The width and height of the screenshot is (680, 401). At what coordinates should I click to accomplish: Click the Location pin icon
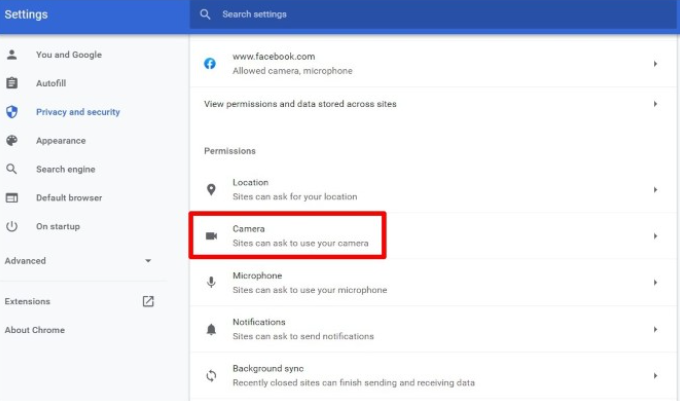pos(211,189)
